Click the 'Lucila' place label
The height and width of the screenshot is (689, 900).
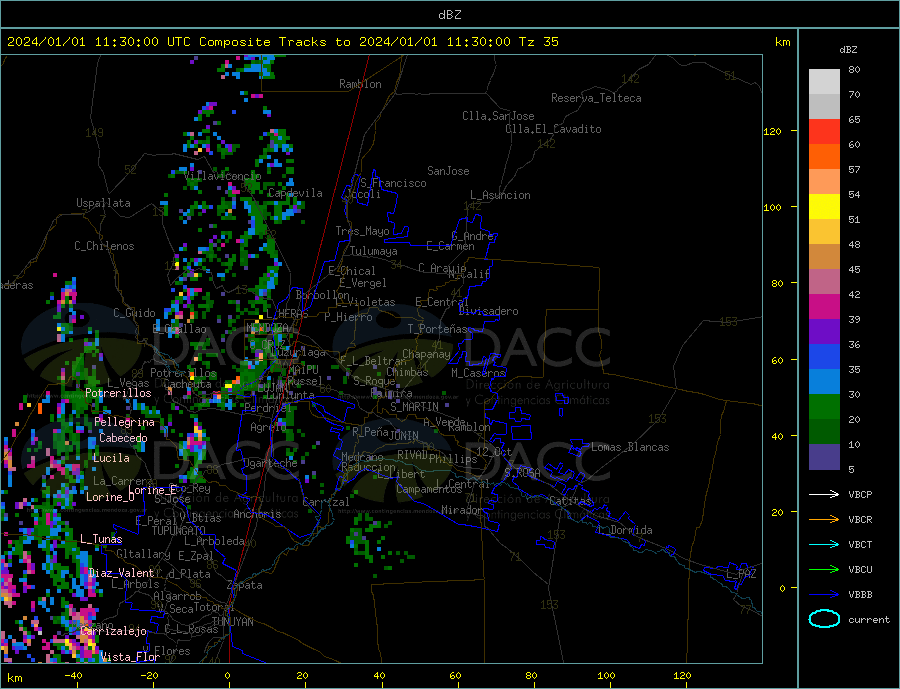pyautogui.click(x=111, y=458)
